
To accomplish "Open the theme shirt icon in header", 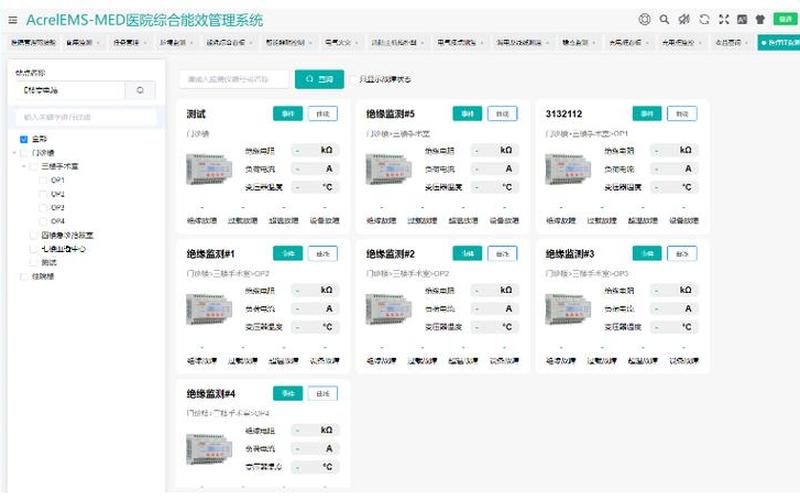I will [x=760, y=19].
